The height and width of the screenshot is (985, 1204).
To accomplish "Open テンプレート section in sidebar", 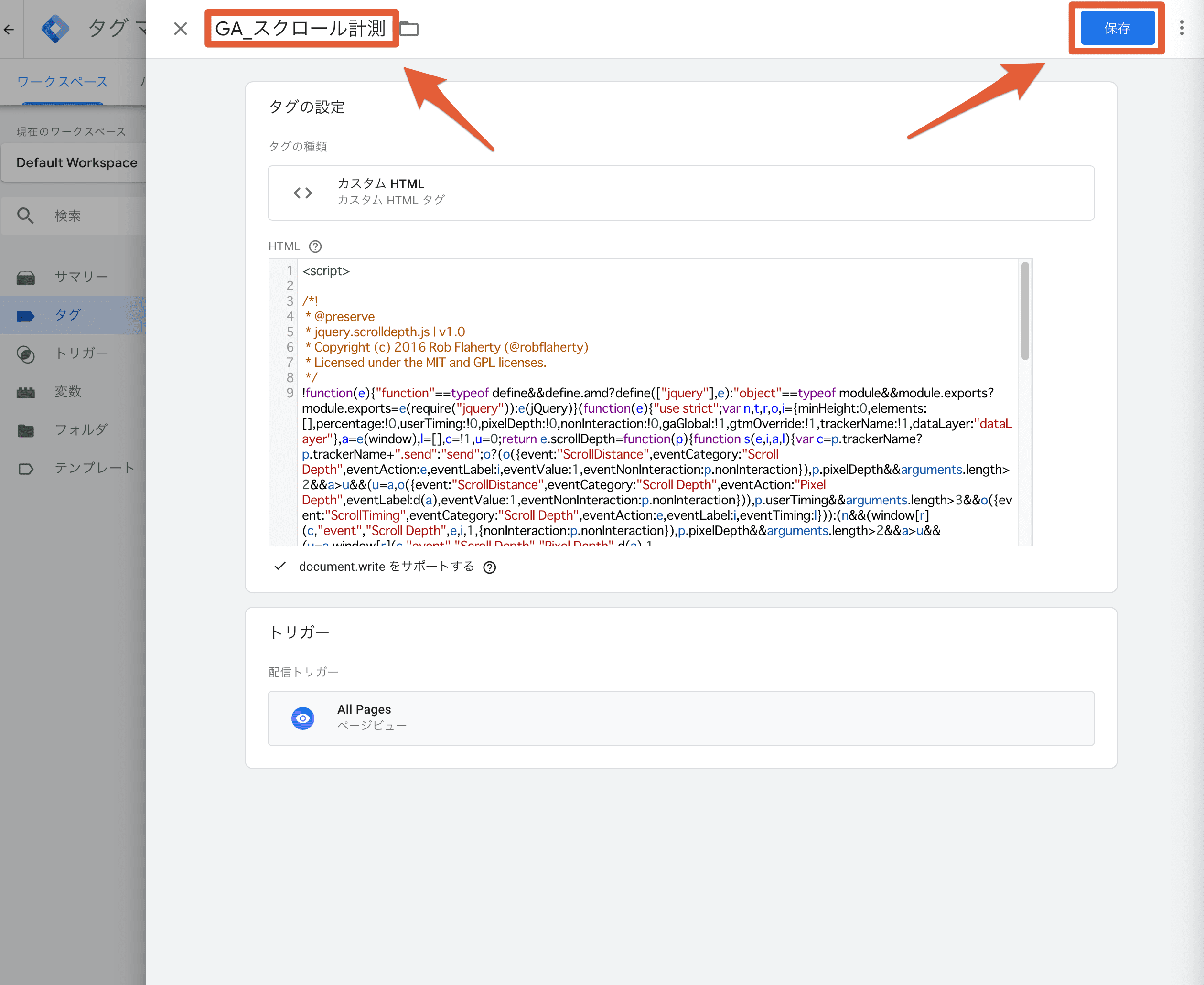I will tap(94, 468).
